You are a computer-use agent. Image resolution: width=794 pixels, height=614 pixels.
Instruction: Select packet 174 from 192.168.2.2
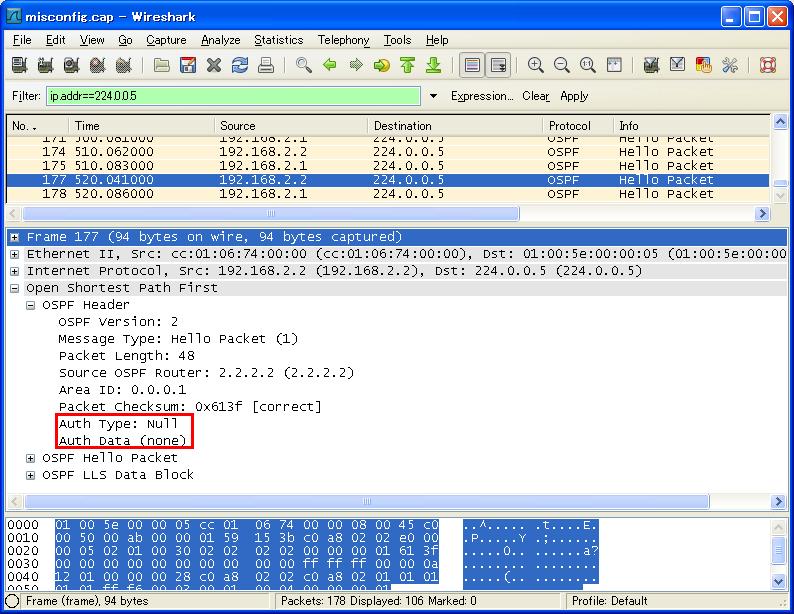pos(388,152)
